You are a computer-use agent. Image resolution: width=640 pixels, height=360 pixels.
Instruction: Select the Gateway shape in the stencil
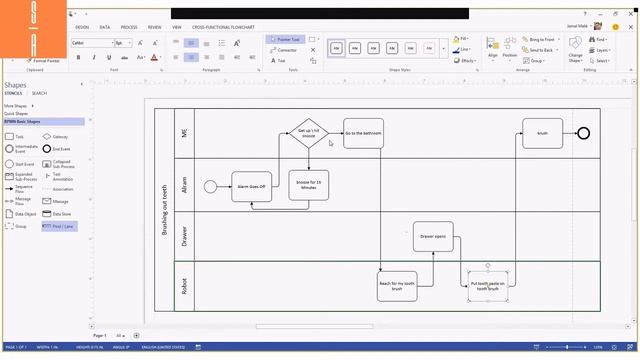(x=55, y=137)
